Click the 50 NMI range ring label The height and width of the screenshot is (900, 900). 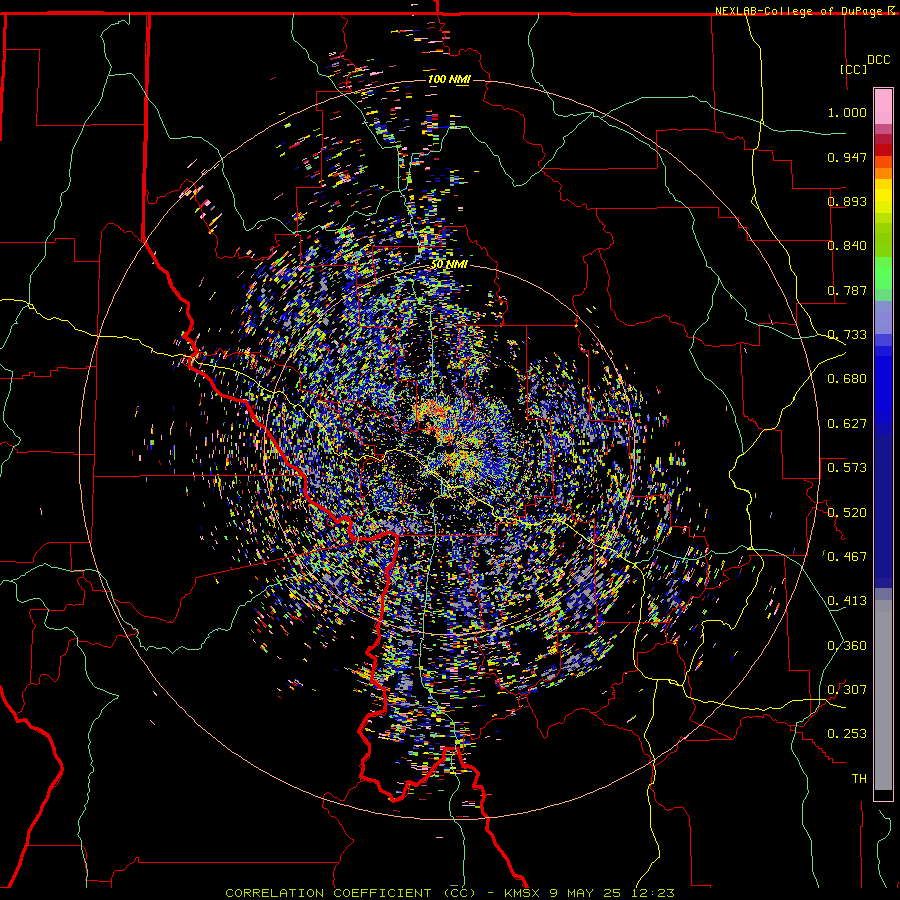click(x=449, y=265)
